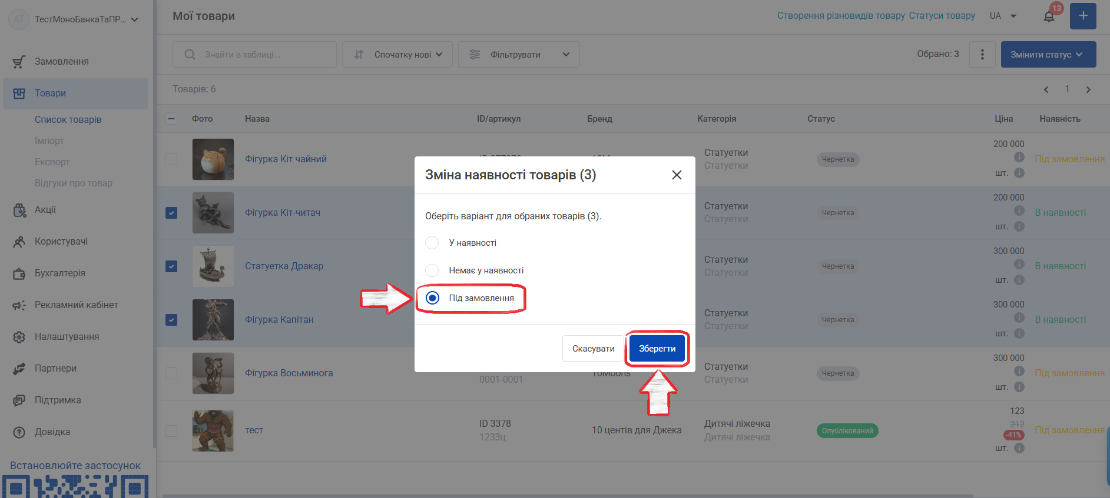1110x498 pixels.
Task: Click the Користувачі people icon
Action: (x=20, y=242)
